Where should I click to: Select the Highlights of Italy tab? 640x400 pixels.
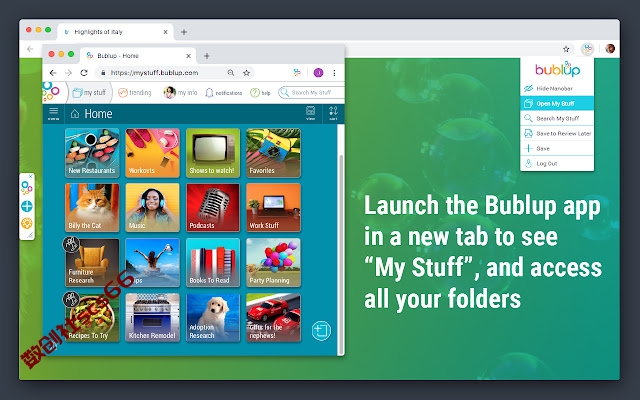pyautogui.click(x=115, y=32)
